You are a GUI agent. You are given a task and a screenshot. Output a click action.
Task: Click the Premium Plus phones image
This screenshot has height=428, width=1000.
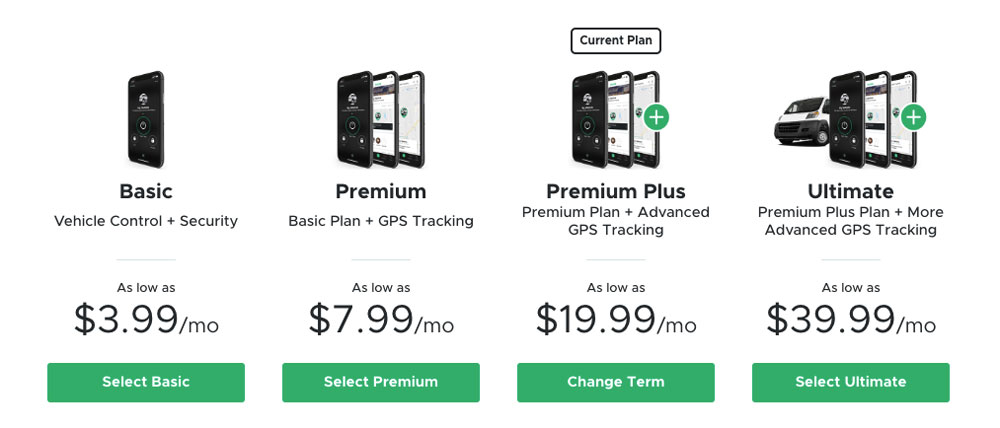[610, 119]
